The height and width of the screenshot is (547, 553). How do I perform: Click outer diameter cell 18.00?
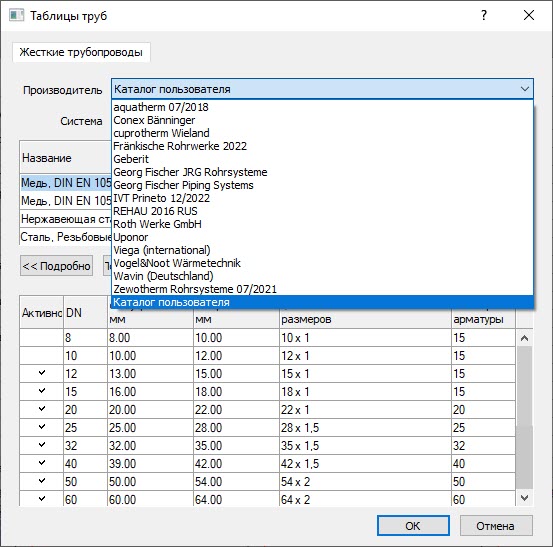point(236,391)
